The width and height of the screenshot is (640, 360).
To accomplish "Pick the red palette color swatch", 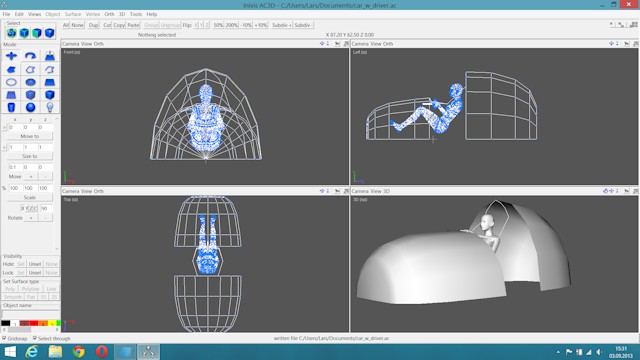I will tap(34, 323).
